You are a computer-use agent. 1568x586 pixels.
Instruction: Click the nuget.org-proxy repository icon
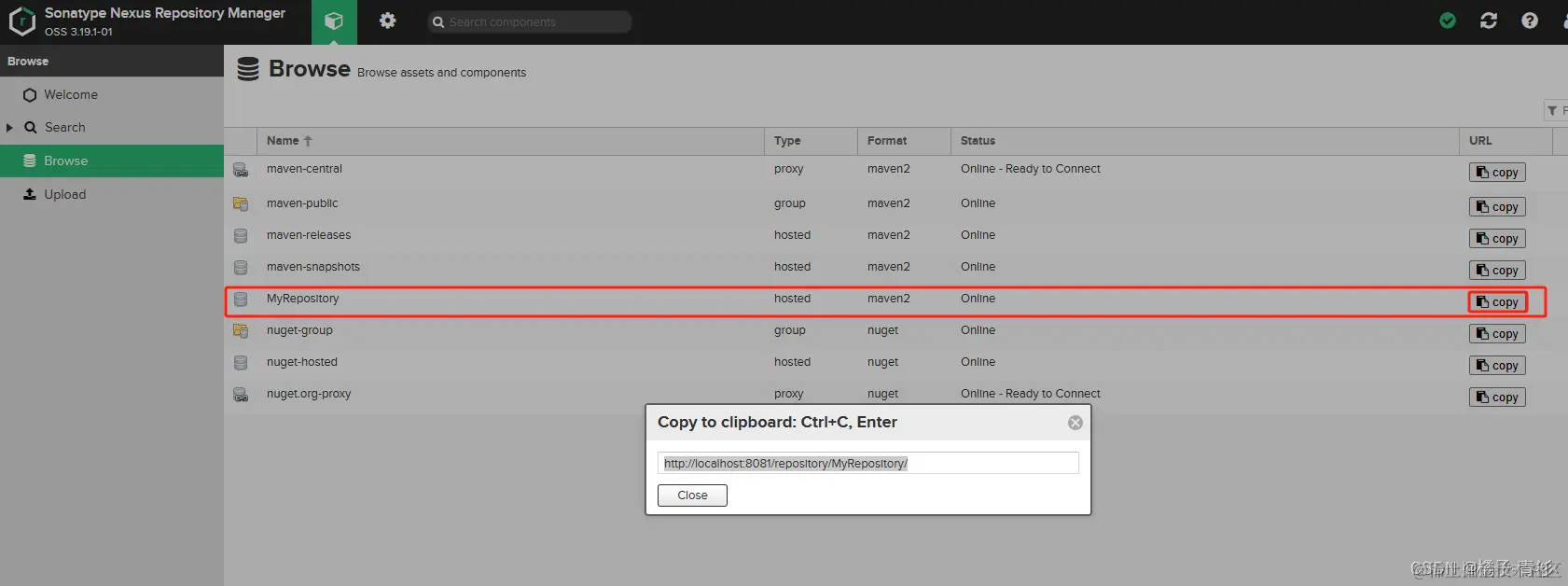coord(241,394)
